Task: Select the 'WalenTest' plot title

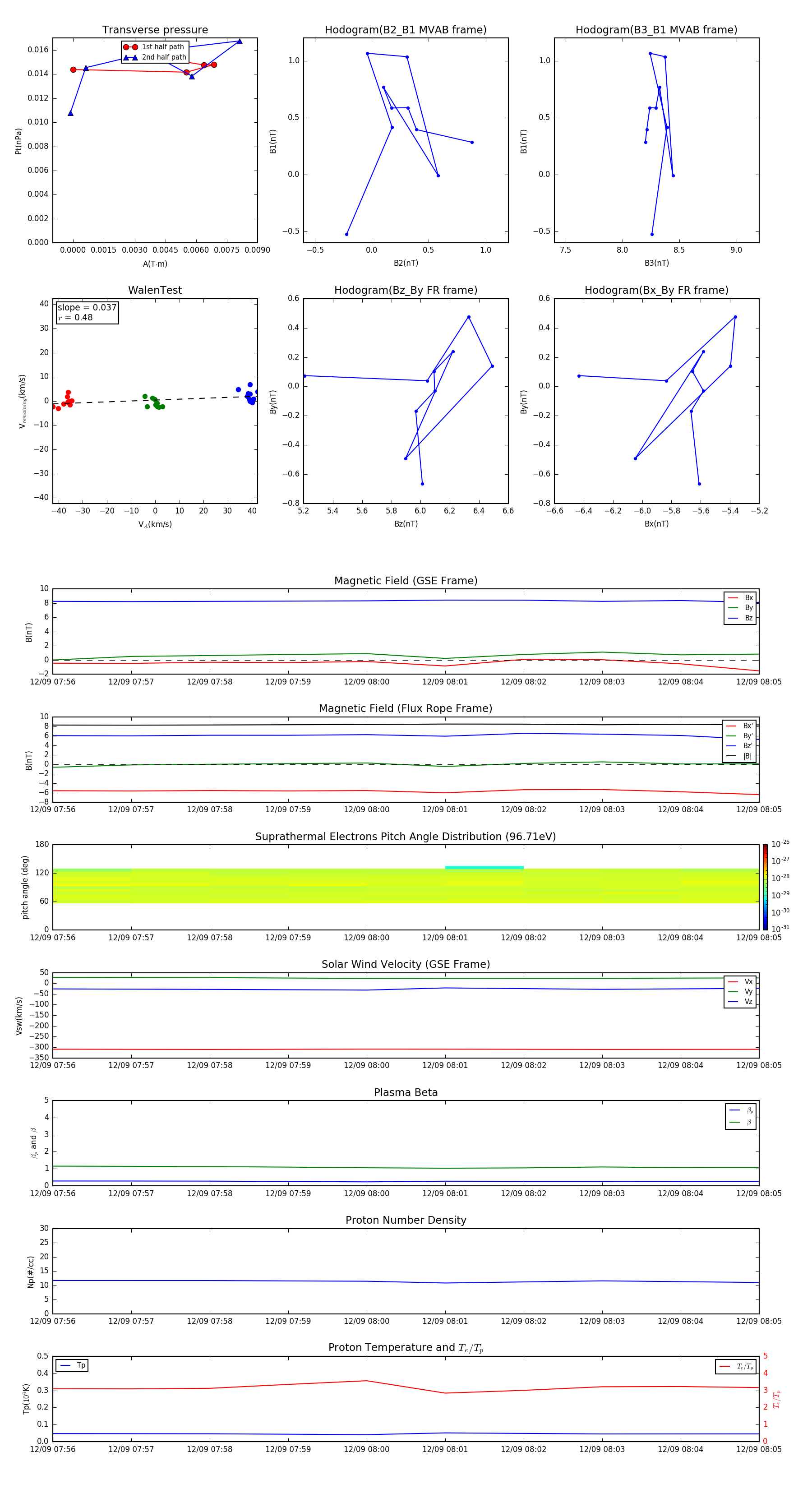Action: click(x=155, y=290)
